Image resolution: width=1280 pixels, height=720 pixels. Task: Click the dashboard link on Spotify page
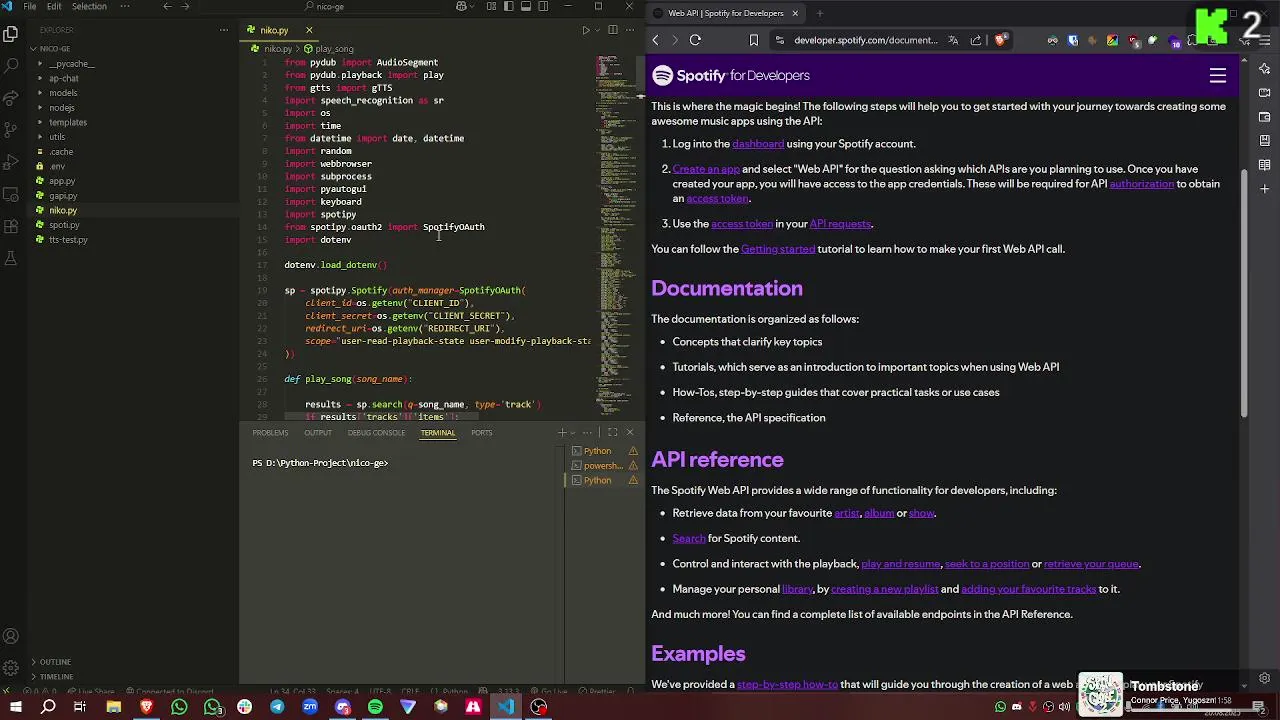coord(758,144)
